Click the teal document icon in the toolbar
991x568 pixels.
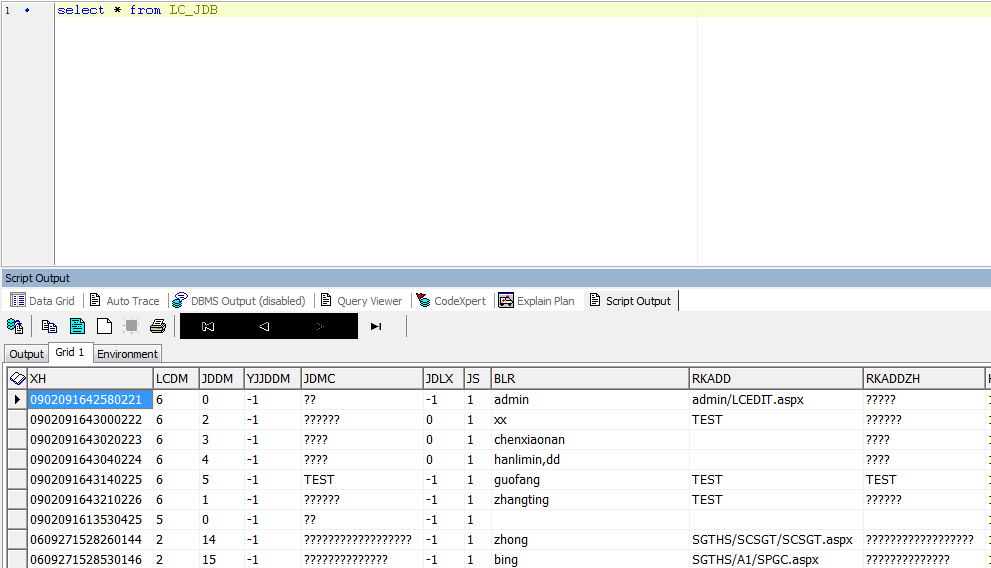[77, 326]
